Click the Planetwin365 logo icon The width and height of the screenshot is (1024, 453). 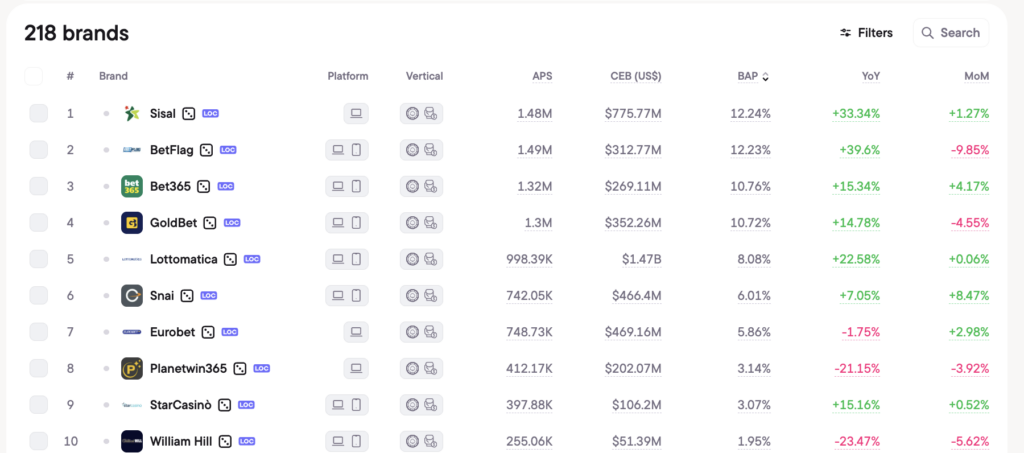click(x=132, y=368)
